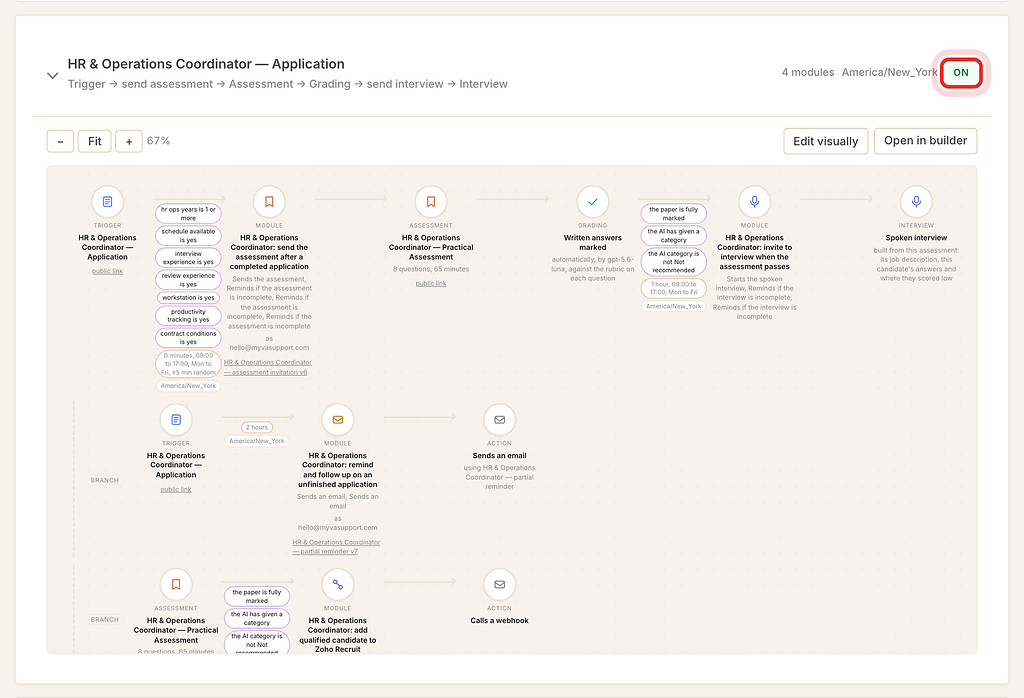Click '0 minutes, 09:00 to 17:00' timing pill
This screenshot has height=698, width=1024.
tap(188, 364)
